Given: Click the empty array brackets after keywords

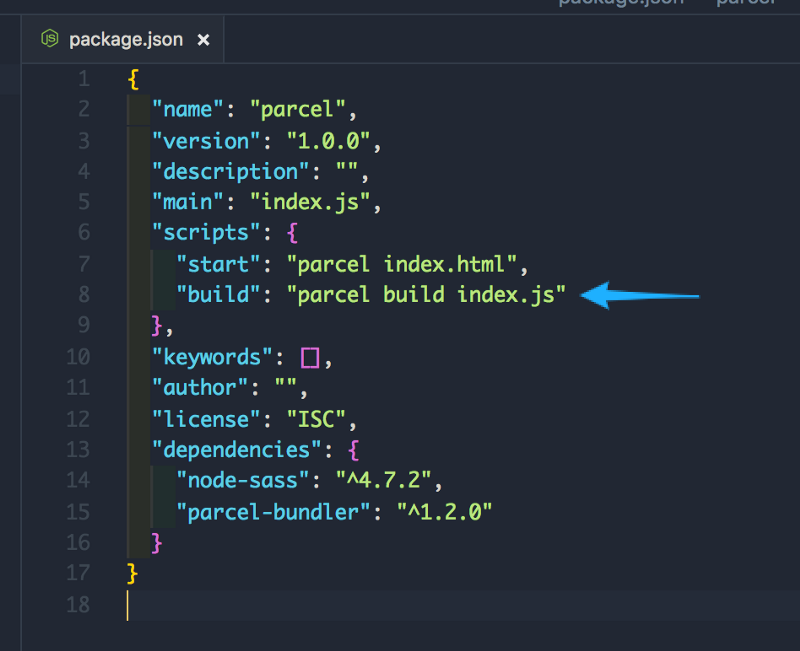Looking at the screenshot, I should tap(310, 357).
